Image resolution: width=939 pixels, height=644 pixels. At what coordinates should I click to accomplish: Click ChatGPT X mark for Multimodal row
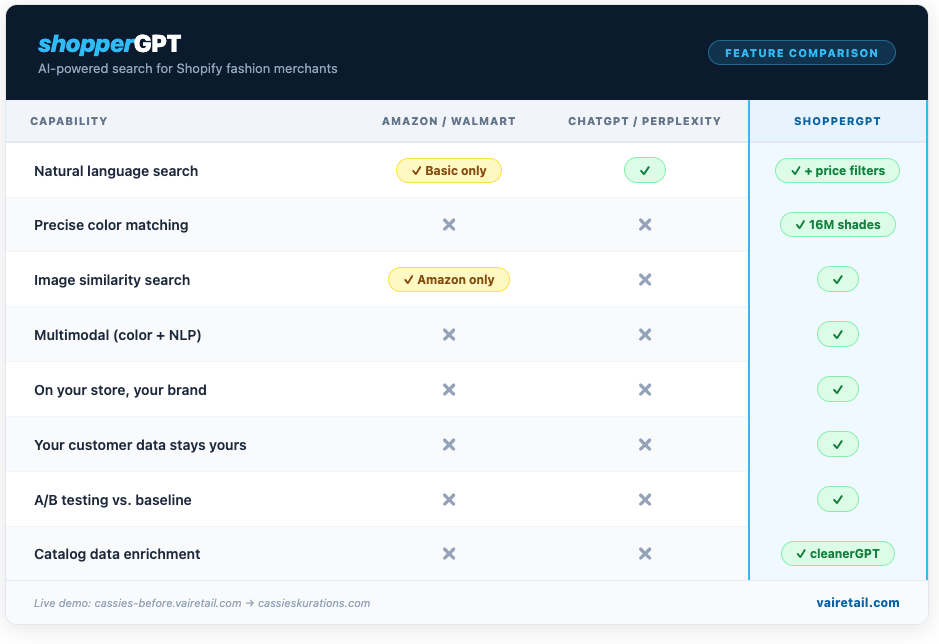[x=645, y=334]
